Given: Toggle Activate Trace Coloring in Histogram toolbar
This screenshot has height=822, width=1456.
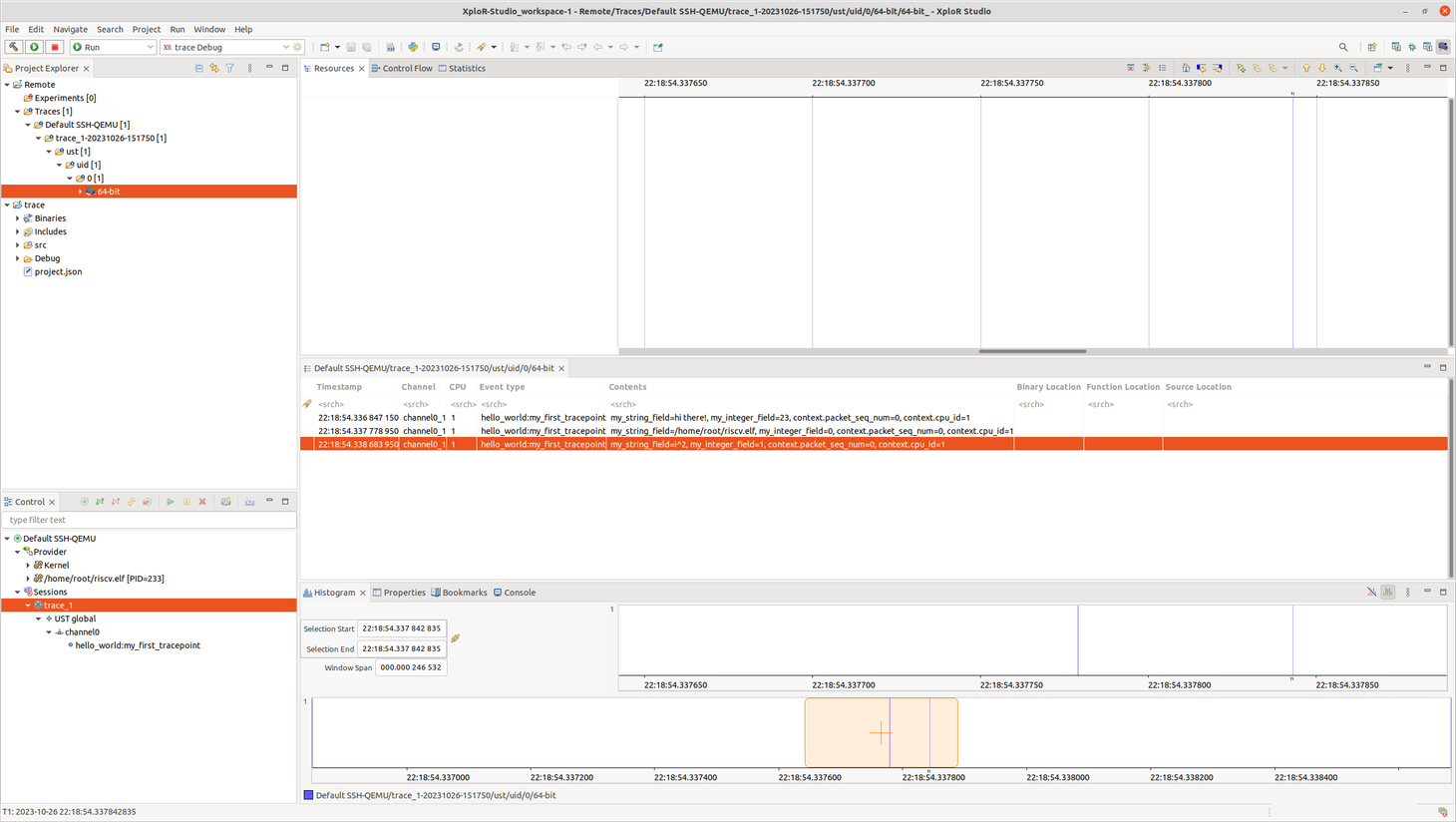Looking at the screenshot, I should click(x=1388, y=593).
